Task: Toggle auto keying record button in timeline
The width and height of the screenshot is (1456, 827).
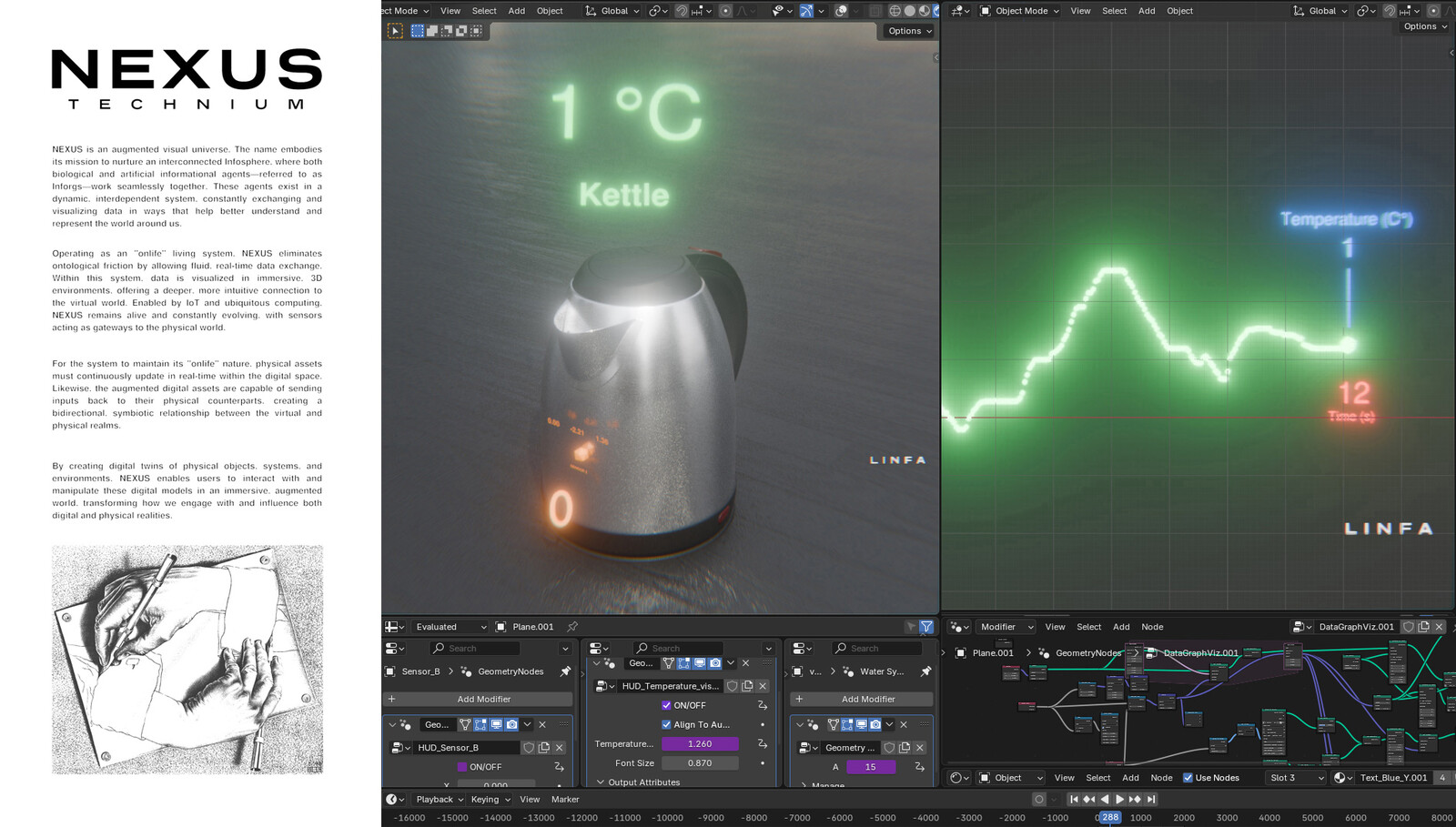Action: pyautogui.click(x=1039, y=800)
